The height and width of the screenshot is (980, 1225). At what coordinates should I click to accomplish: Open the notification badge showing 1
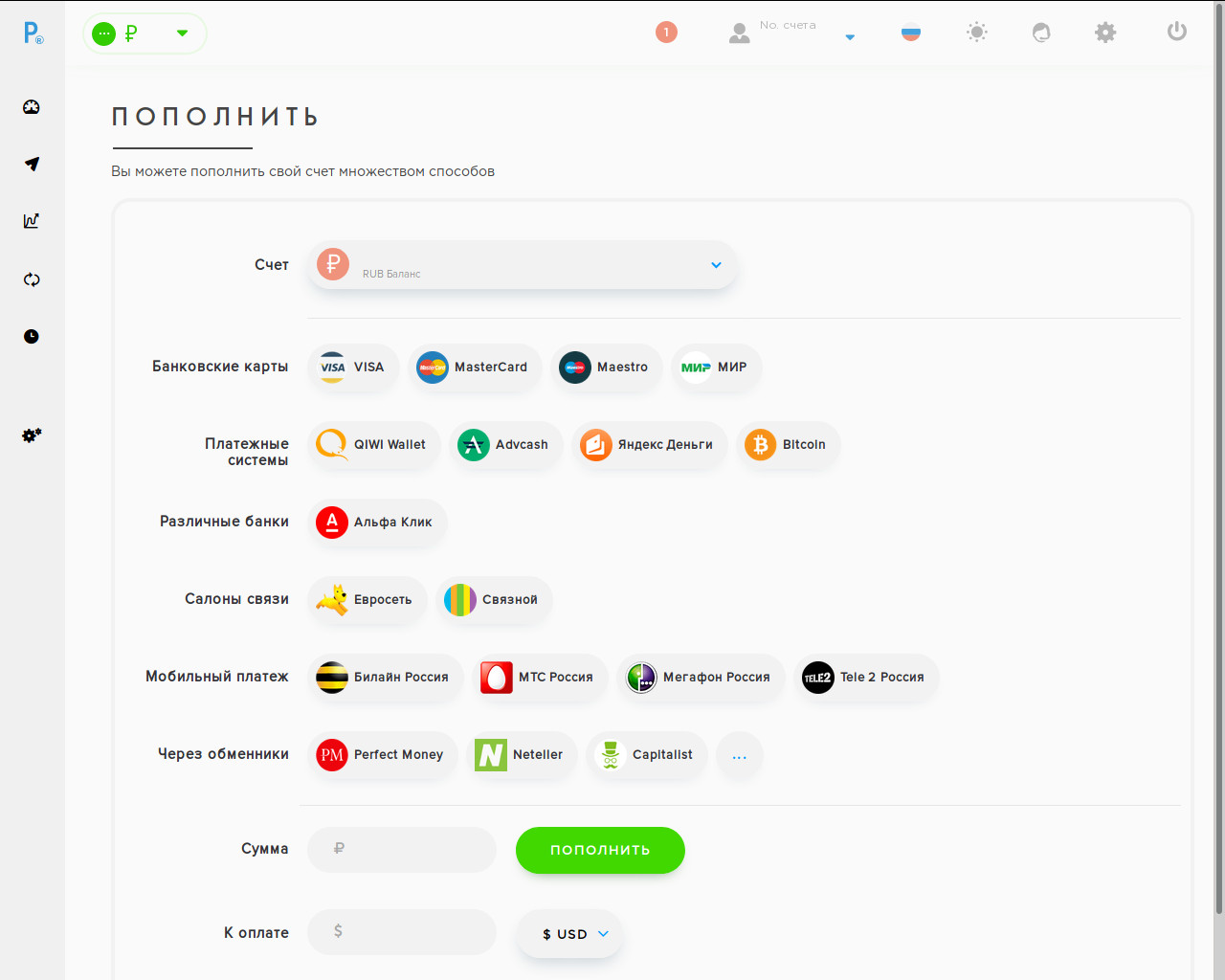[666, 33]
